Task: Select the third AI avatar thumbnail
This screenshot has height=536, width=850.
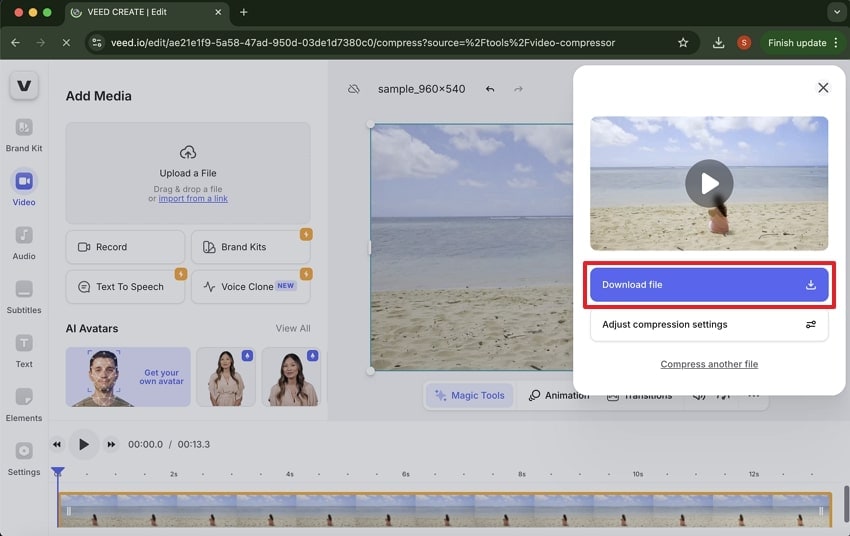Action: (x=291, y=377)
